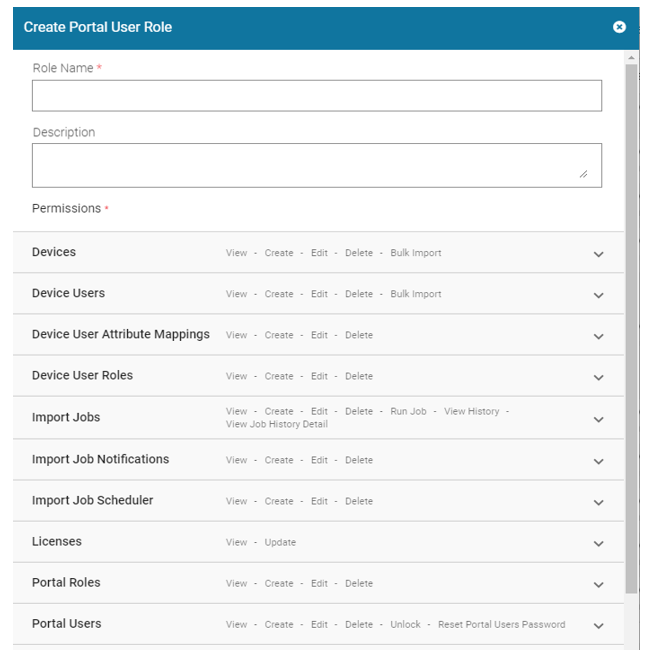Expand the Import Job Notifications chevron
Screen dimensions: 649x653
(x=598, y=461)
